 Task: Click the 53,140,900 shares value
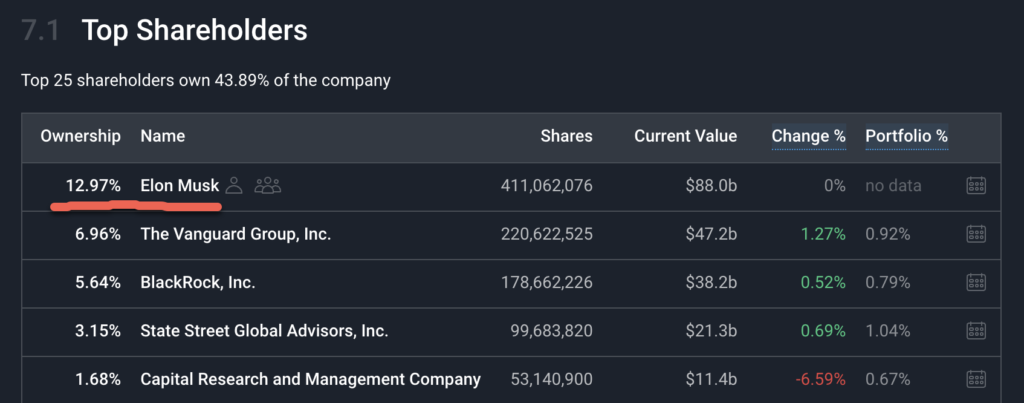(x=551, y=379)
